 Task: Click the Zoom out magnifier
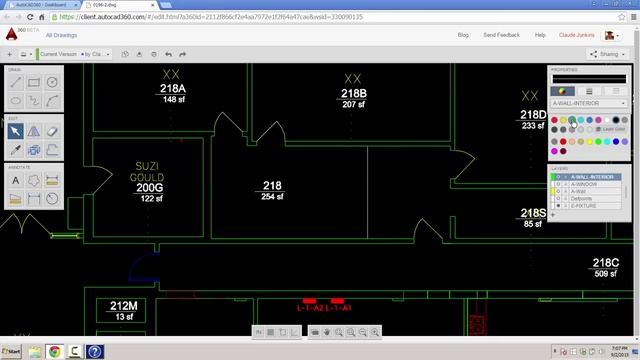[x=363, y=332]
